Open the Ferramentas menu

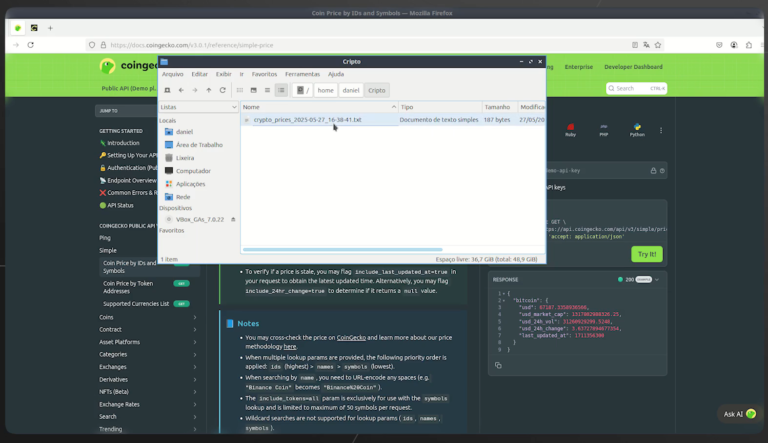point(302,74)
